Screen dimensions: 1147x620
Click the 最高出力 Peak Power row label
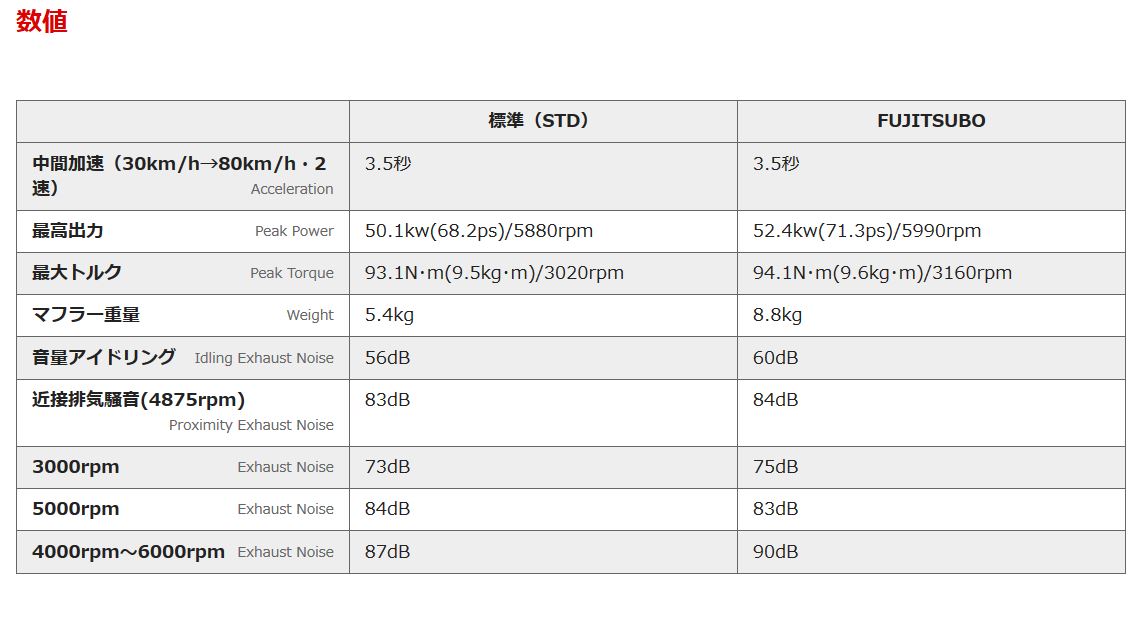pos(183,232)
